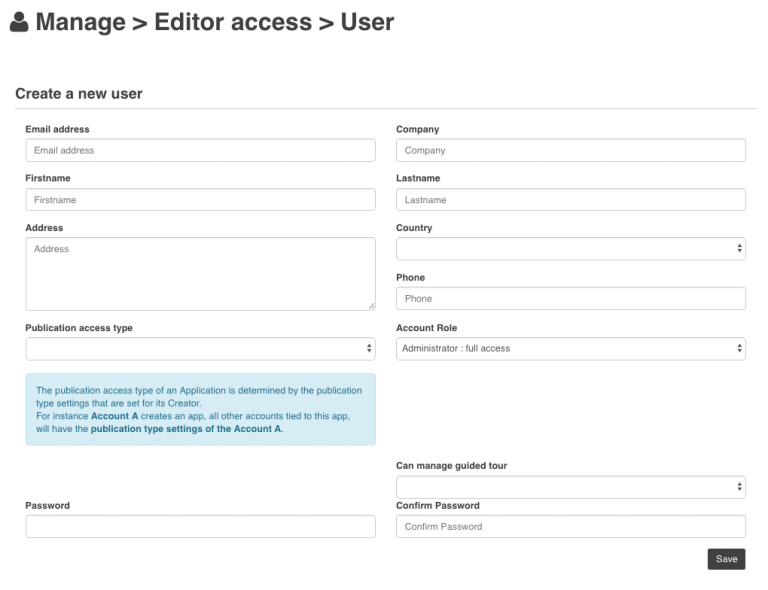
Task: Click the 'Create a new user' section heading
Action: pos(79,94)
